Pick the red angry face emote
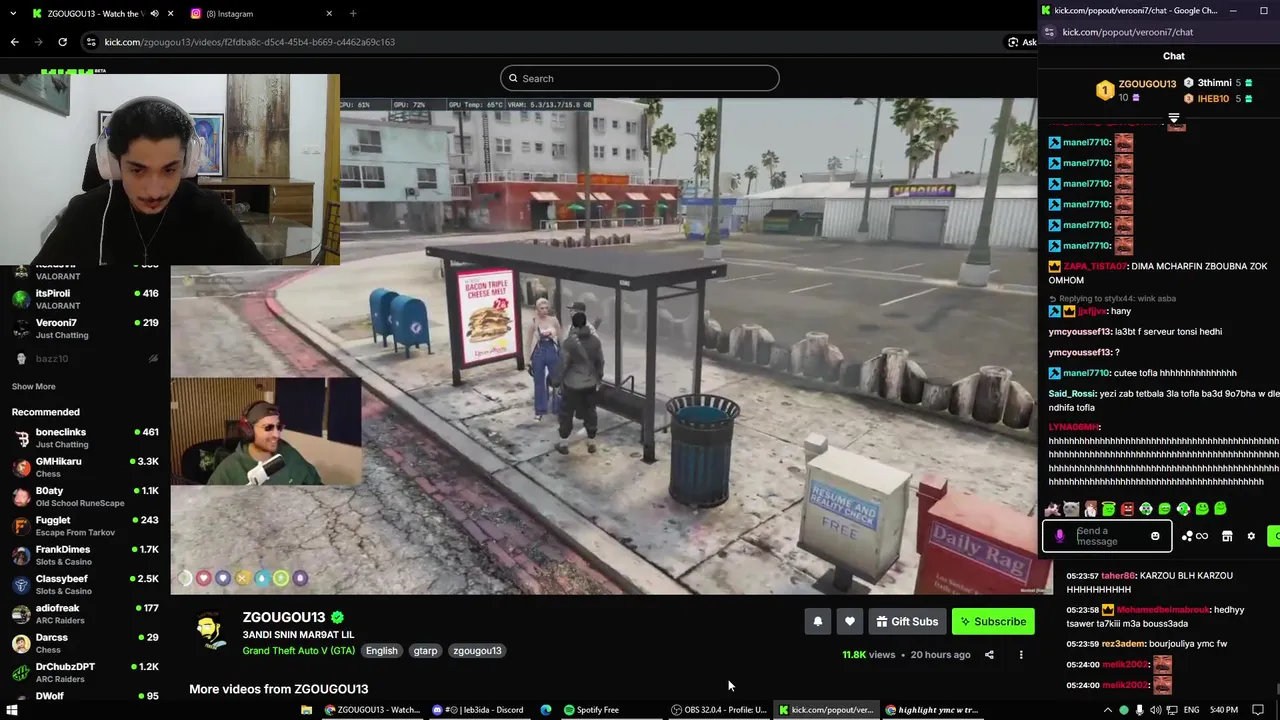Image resolution: width=1280 pixels, height=720 pixels. (x=1128, y=509)
